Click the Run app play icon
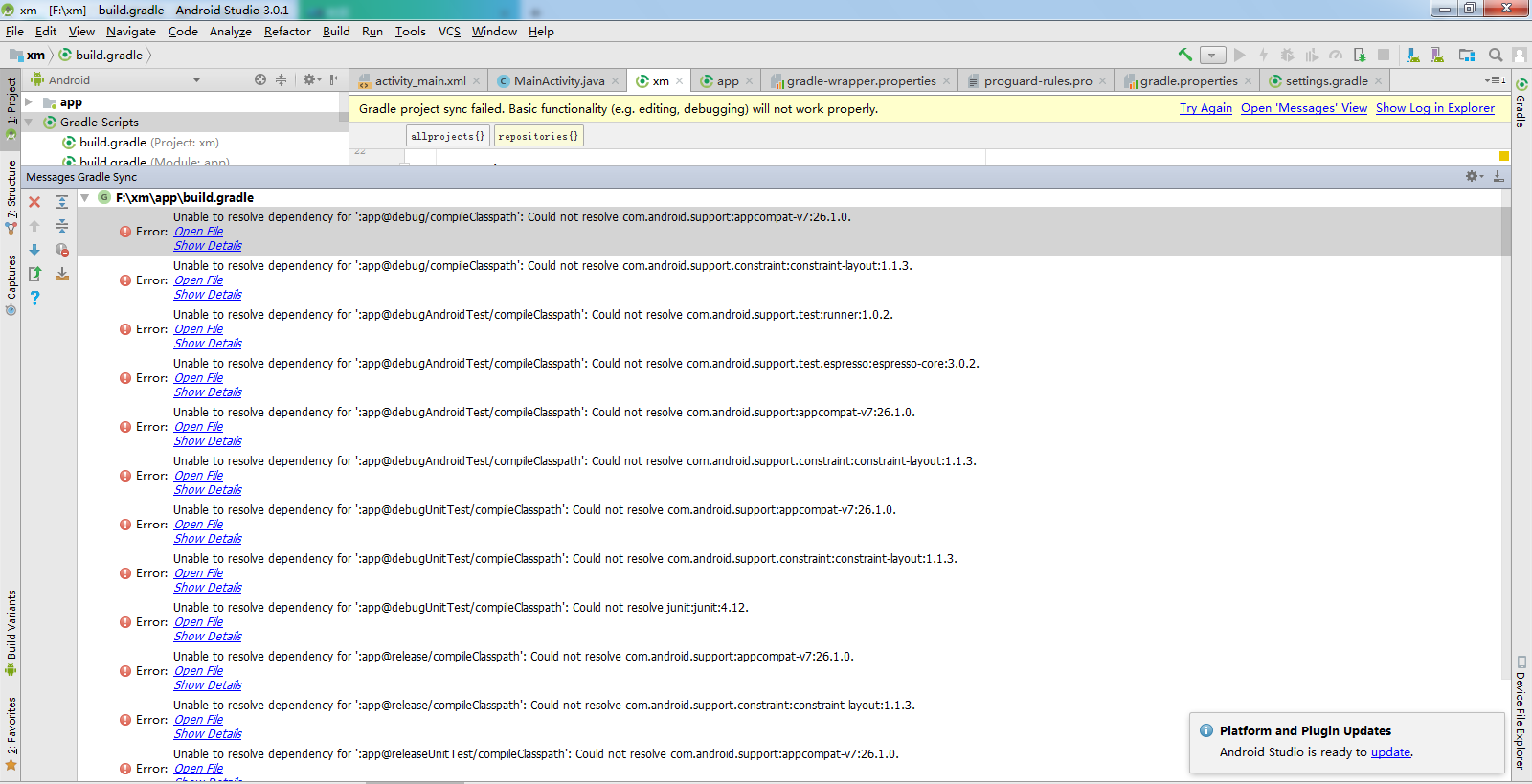The width and height of the screenshot is (1532, 784). 1240,55
